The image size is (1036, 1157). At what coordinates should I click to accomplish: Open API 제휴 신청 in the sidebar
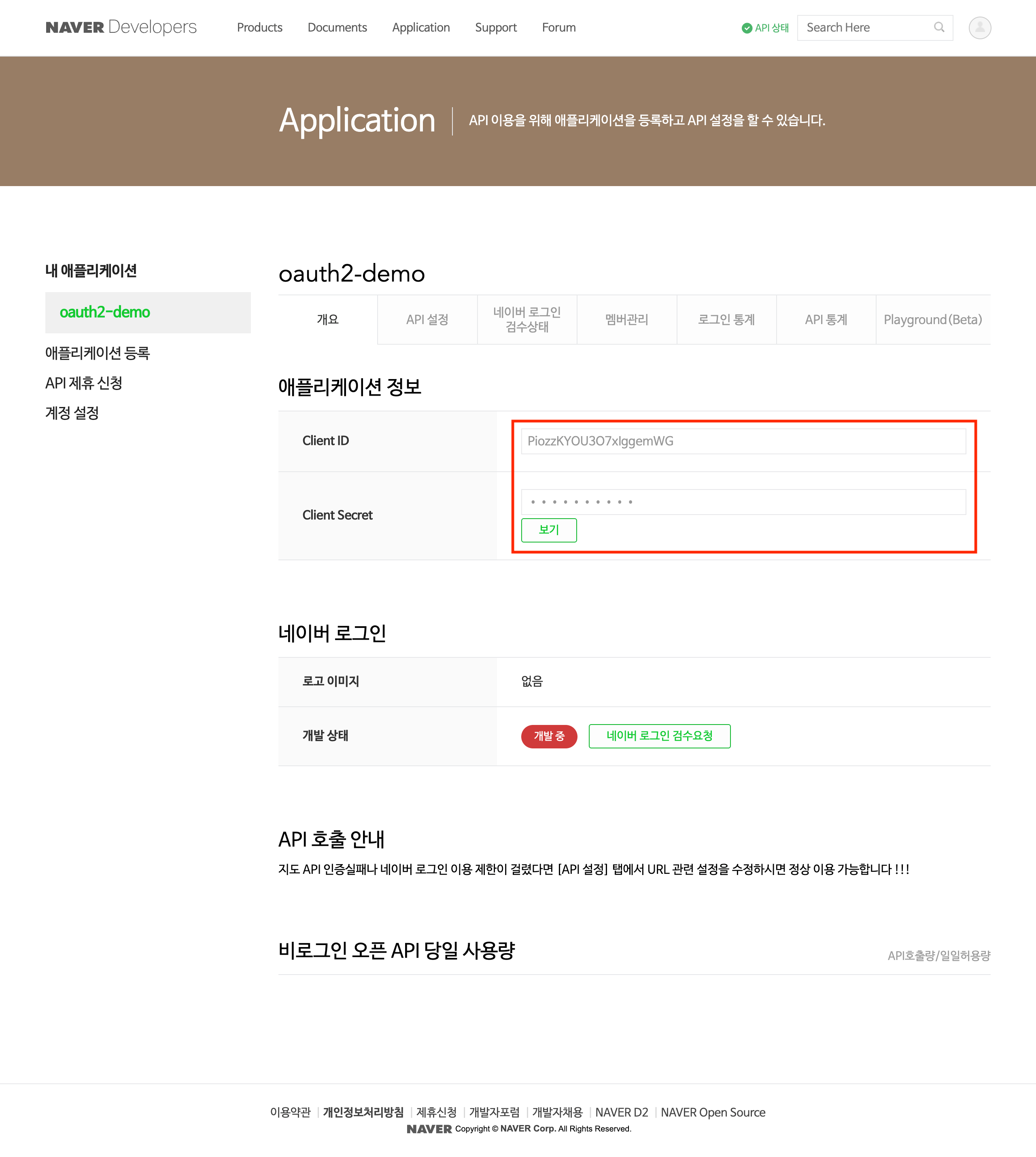tap(84, 383)
